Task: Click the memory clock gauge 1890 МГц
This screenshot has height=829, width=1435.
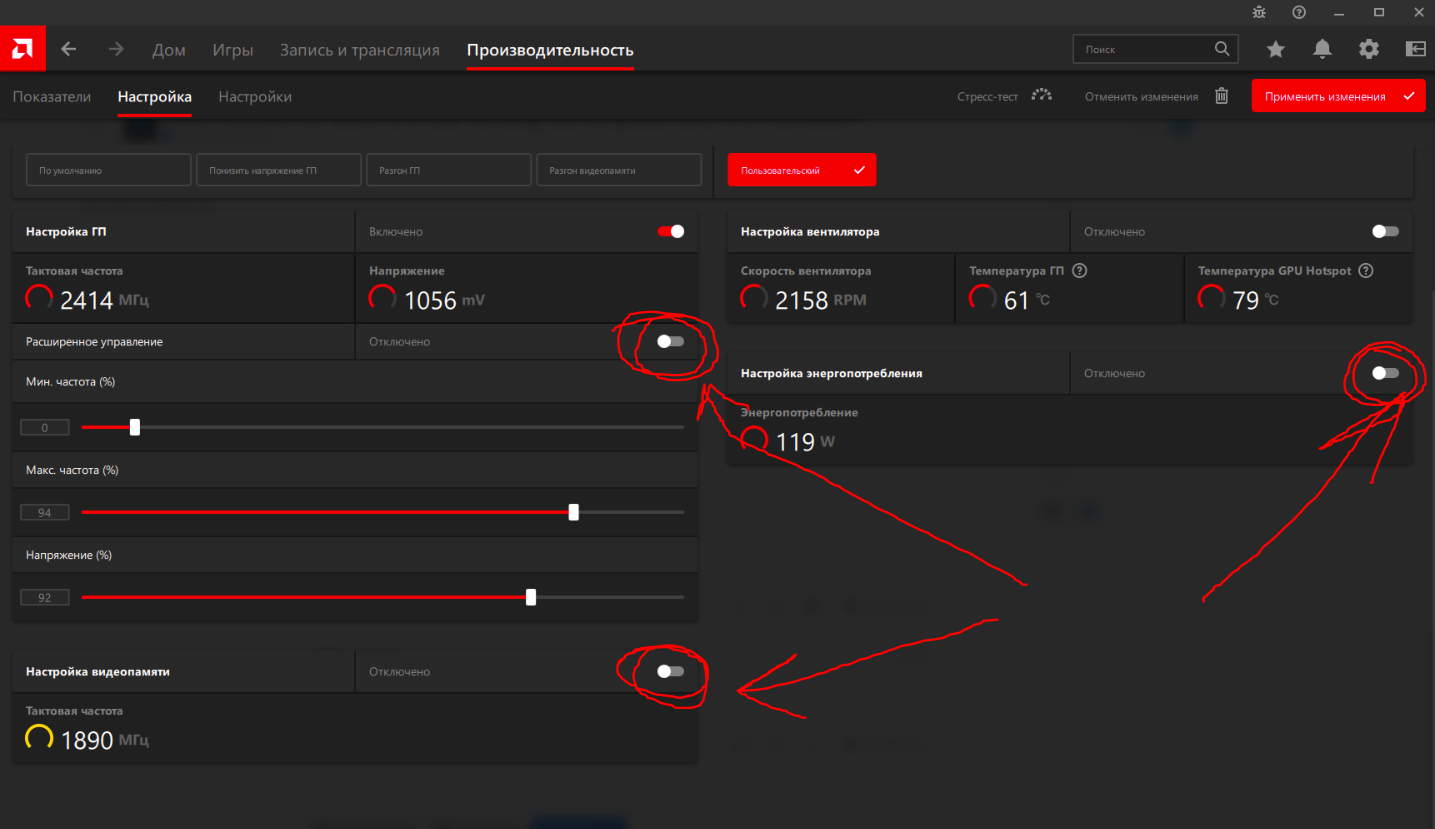Action: (x=40, y=739)
